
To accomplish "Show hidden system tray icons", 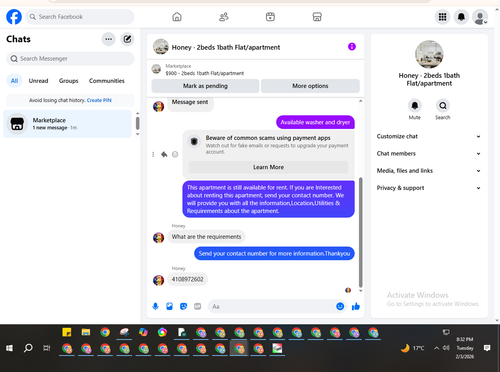I will (436, 348).
